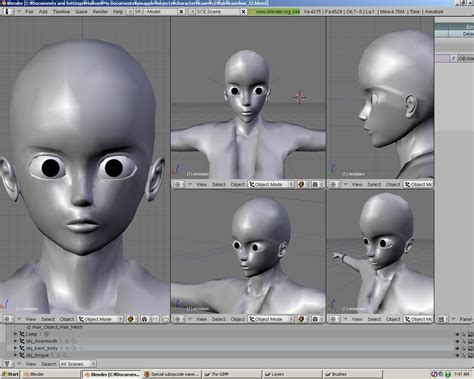Open the All Scenes dropdown in outliner
This screenshot has width=474, height=379.
(78, 364)
